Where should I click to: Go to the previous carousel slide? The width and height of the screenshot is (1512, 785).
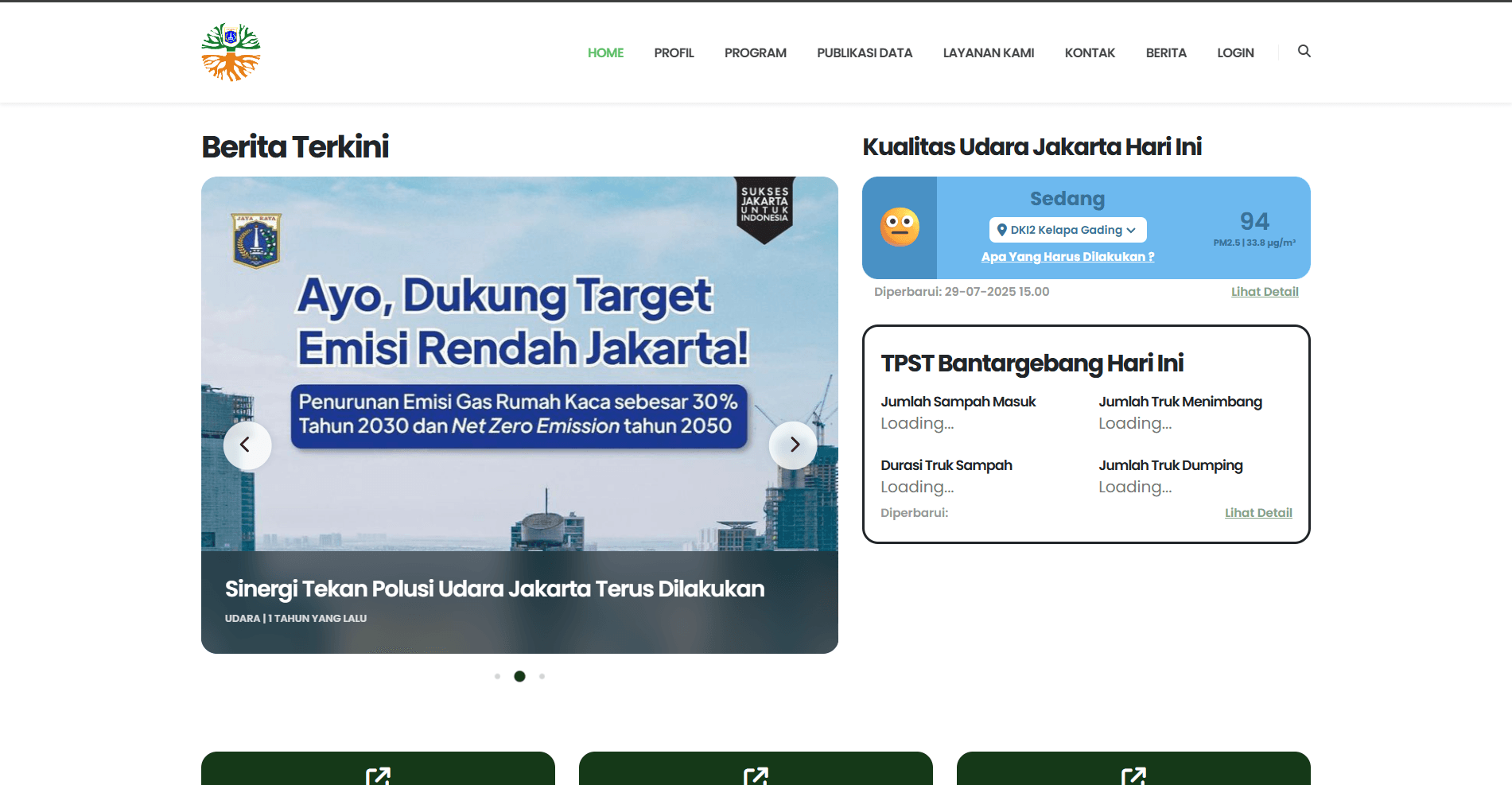pyautogui.click(x=247, y=445)
